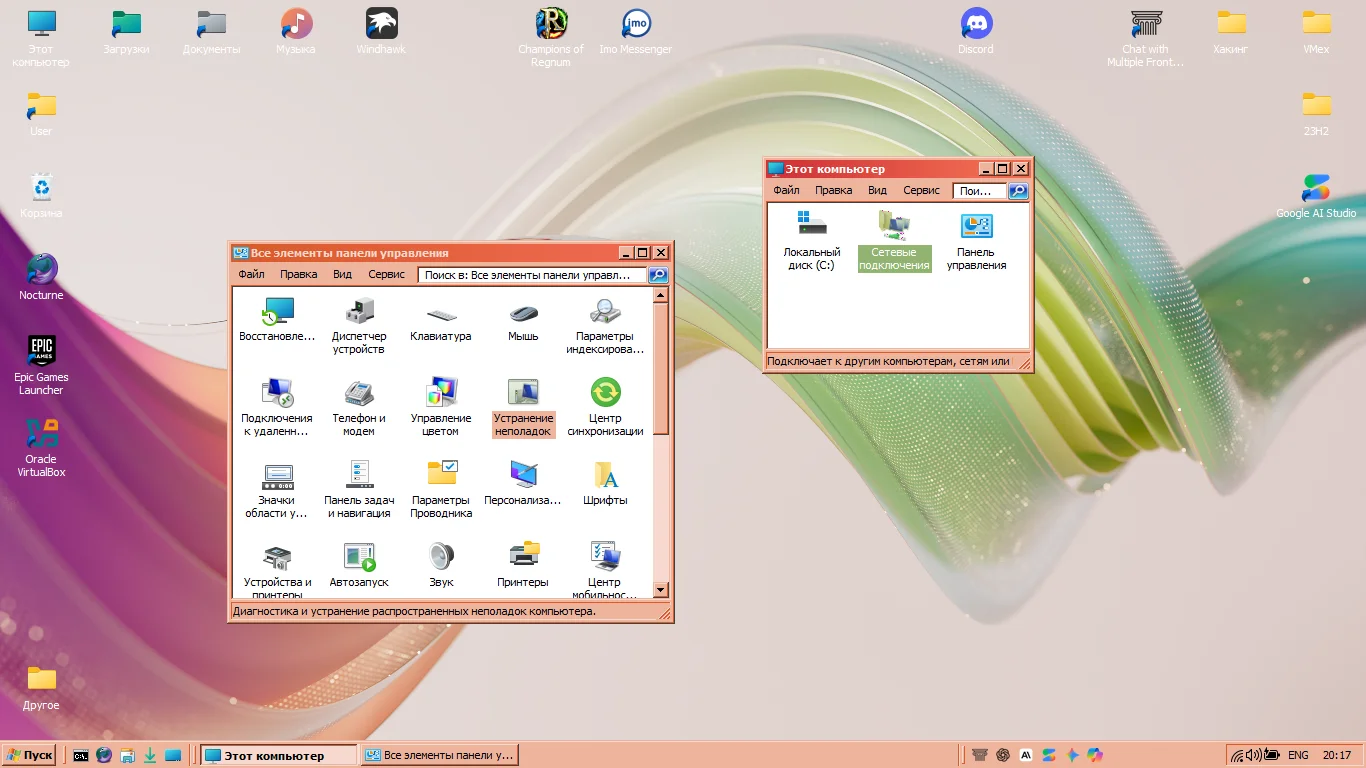The image size is (1366, 768).
Task: Click the control panel scrollbar down arrow
Action: 660,590
